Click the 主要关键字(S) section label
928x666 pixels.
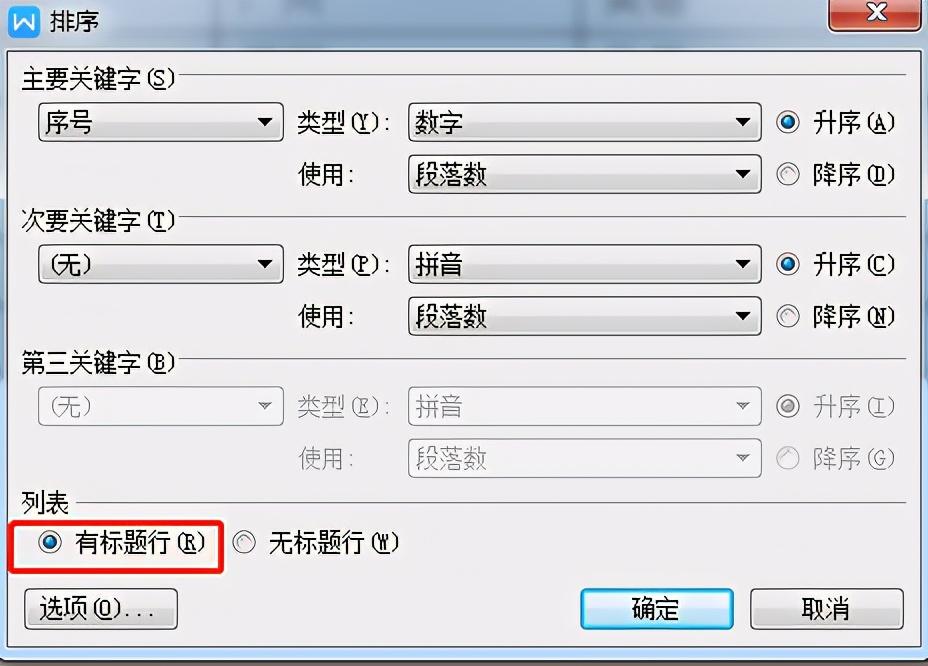click(98, 79)
